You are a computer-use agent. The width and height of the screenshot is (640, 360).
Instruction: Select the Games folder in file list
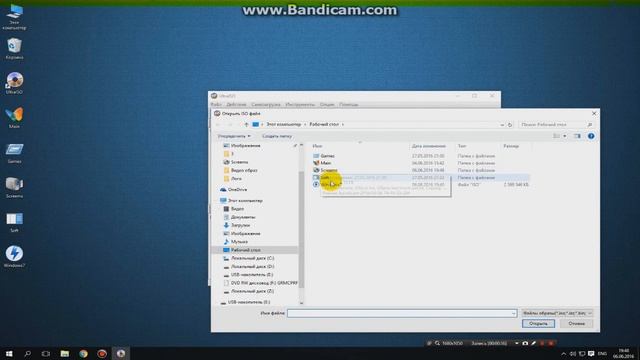coord(327,156)
